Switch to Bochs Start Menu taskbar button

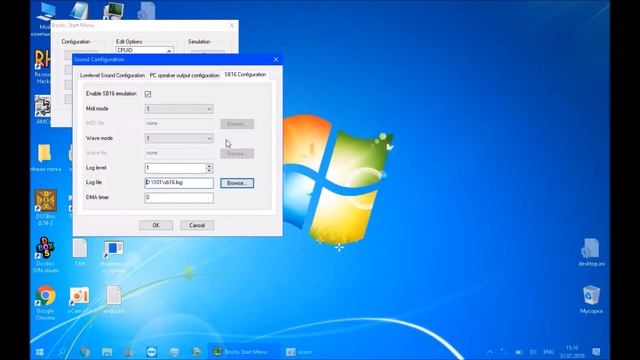point(244,352)
